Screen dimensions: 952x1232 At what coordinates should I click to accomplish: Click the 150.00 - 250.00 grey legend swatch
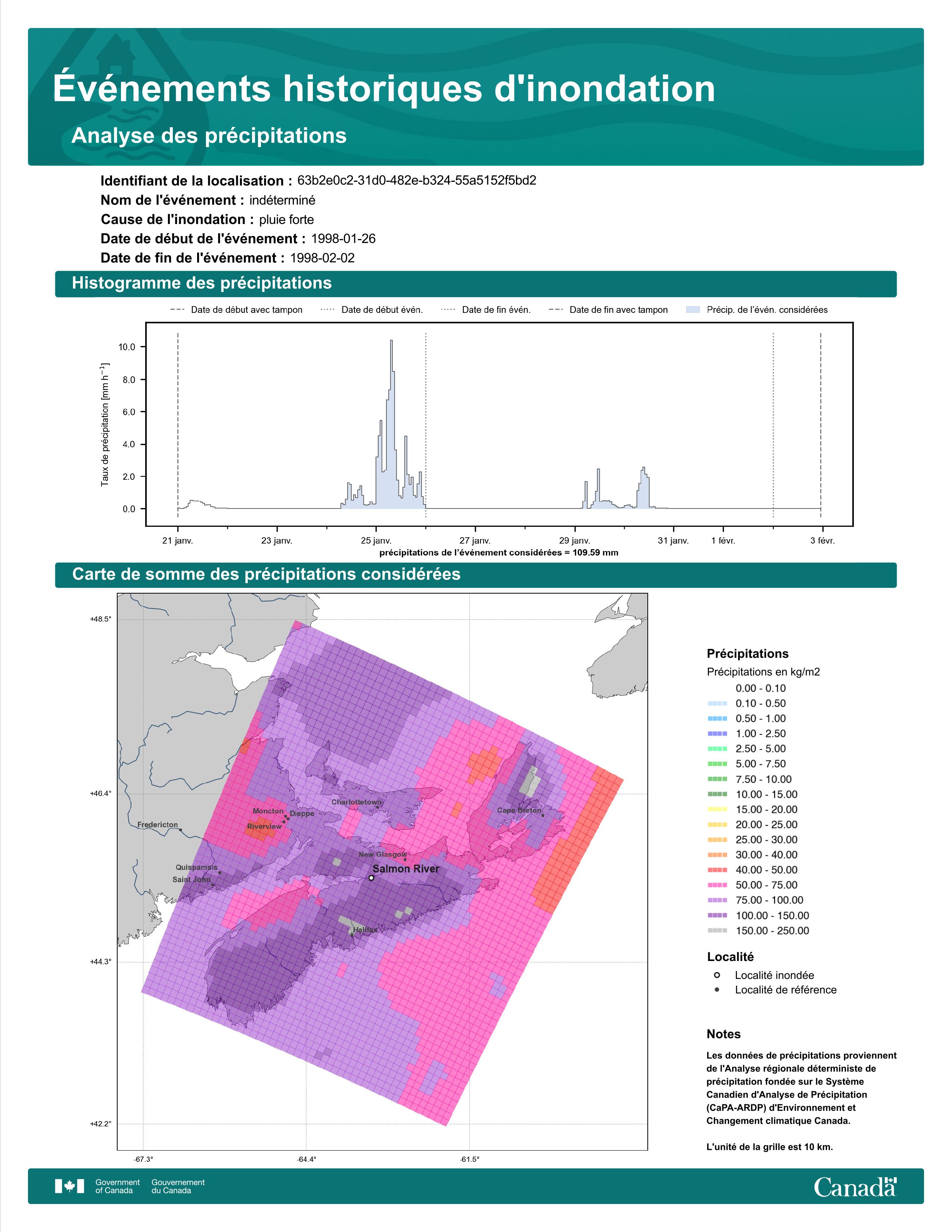pos(717,931)
